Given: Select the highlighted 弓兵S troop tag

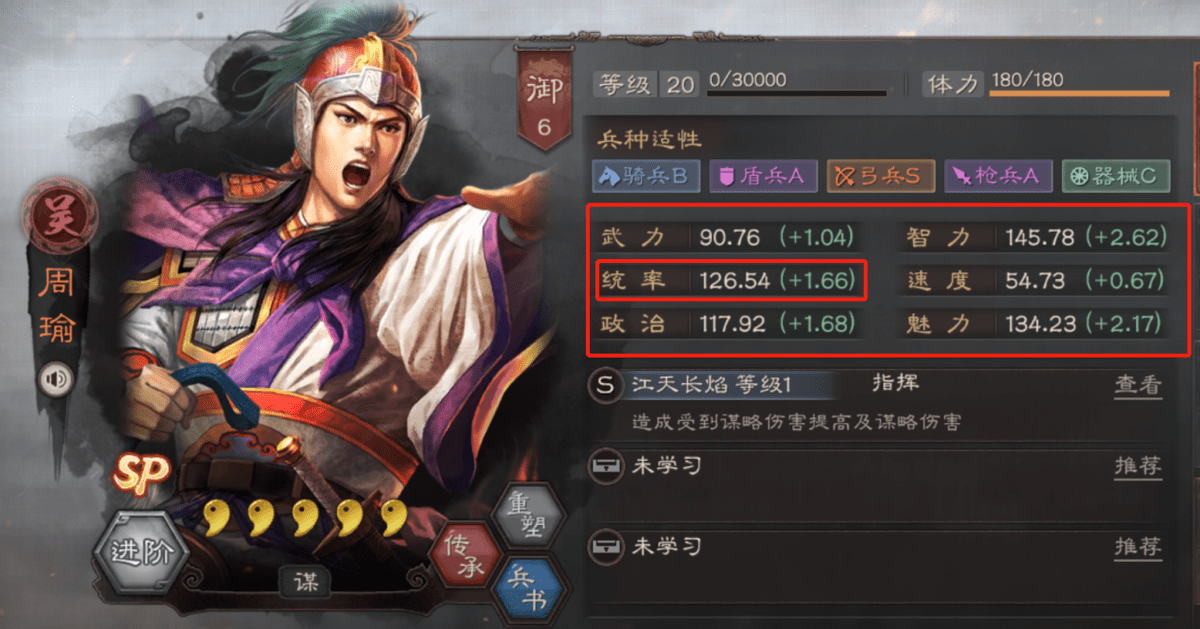Looking at the screenshot, I should 879,177.
